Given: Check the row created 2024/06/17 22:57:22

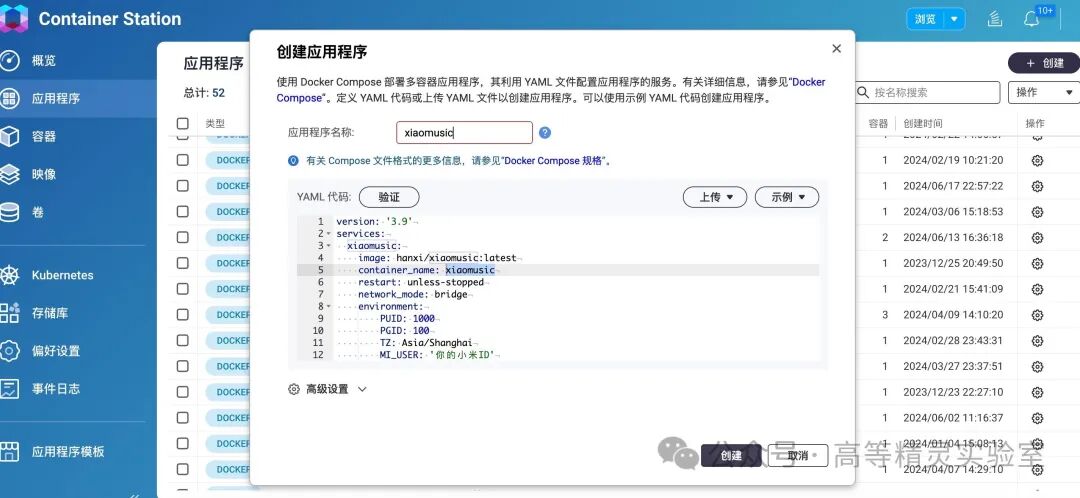Looking at the screenshot, I should (x=183, y=185).
